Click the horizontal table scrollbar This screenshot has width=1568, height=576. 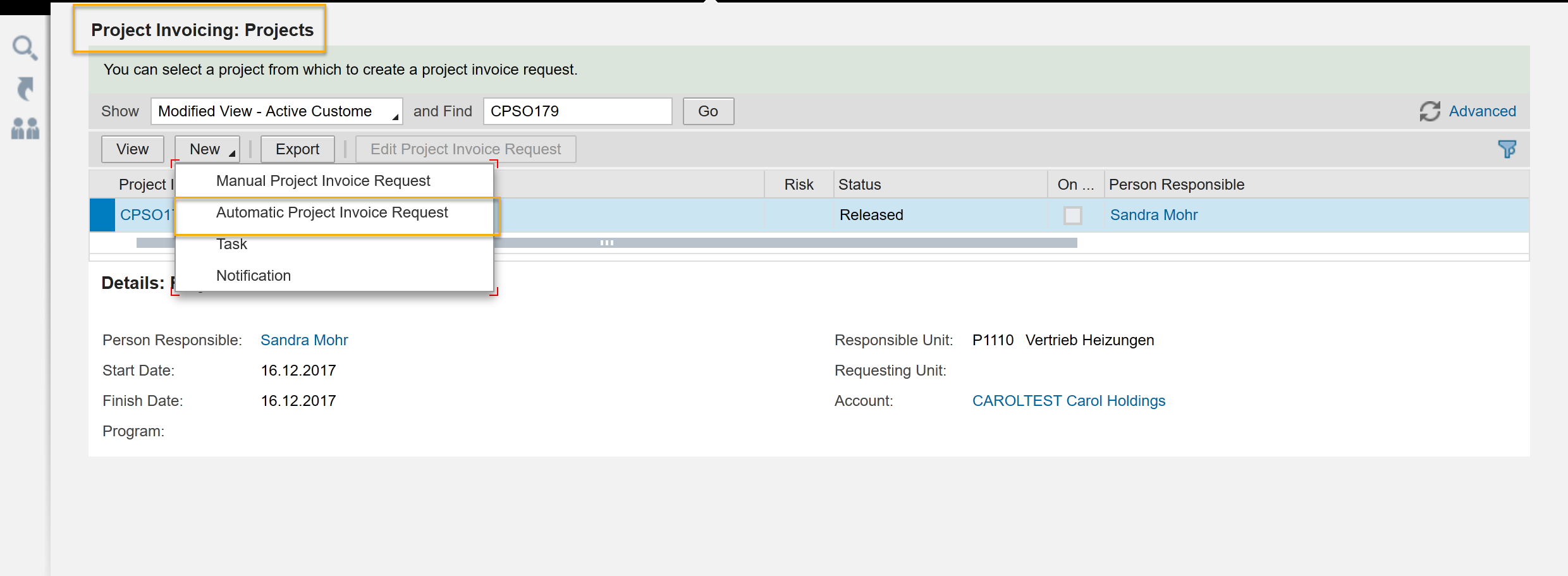pyautogui.click(x=607, y=243)
